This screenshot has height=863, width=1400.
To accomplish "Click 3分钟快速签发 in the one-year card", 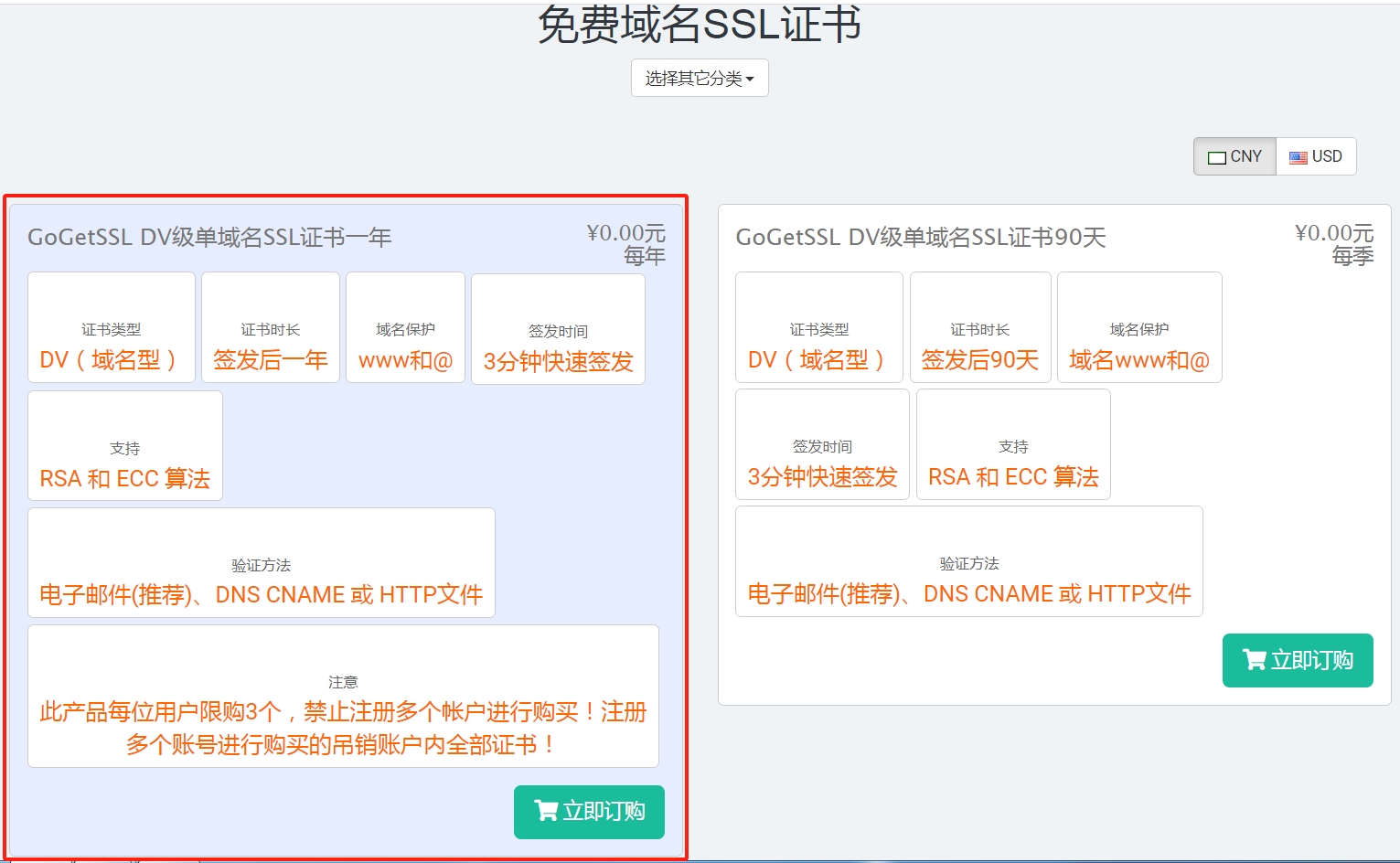I will click(x=558, y=329).
